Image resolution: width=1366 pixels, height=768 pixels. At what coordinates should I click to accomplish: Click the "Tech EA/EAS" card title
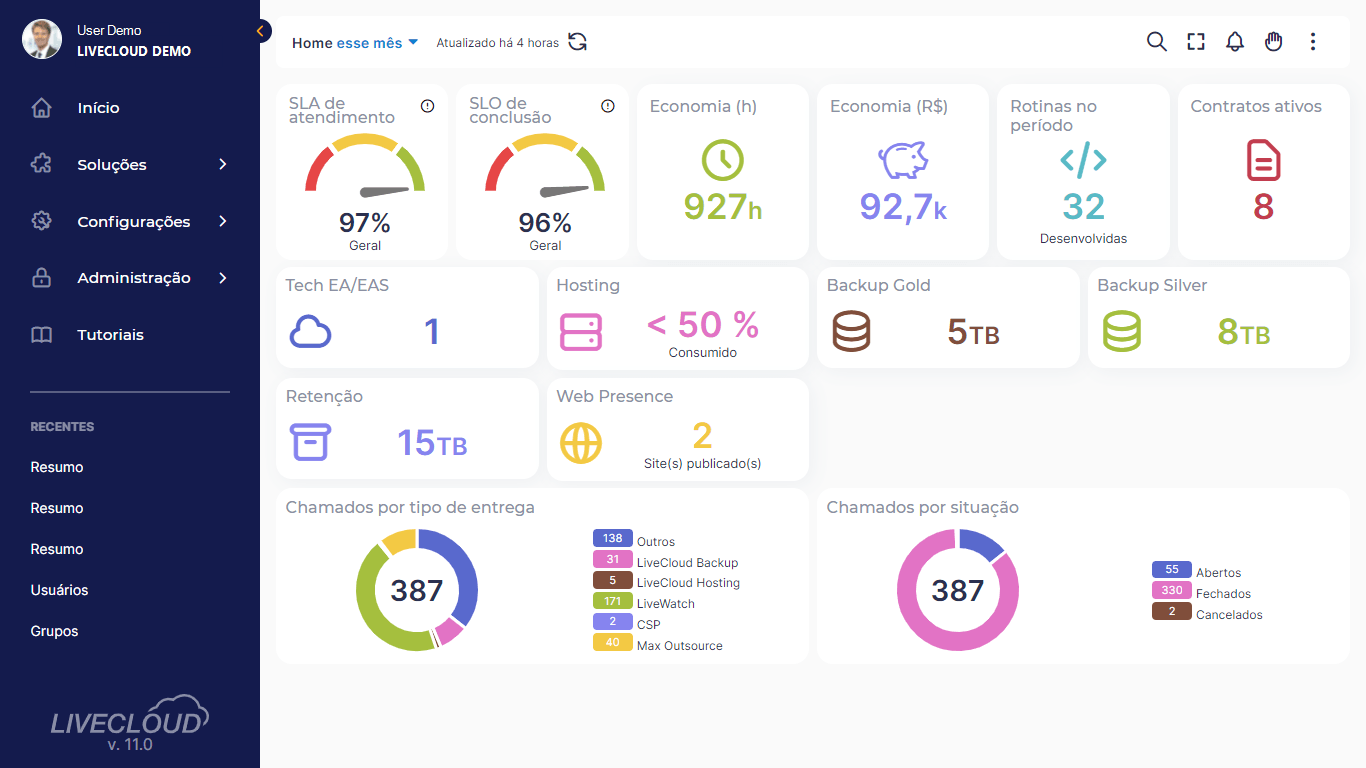pos(337,286)
